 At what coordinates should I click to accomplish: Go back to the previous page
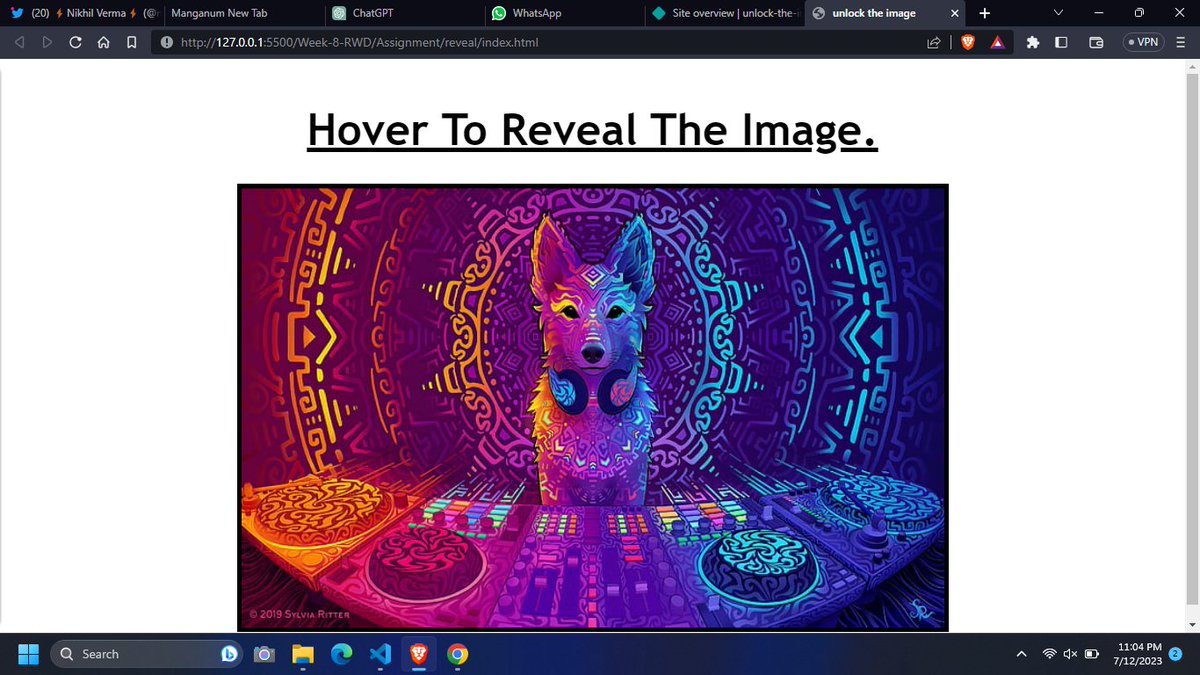pos(19,43)
